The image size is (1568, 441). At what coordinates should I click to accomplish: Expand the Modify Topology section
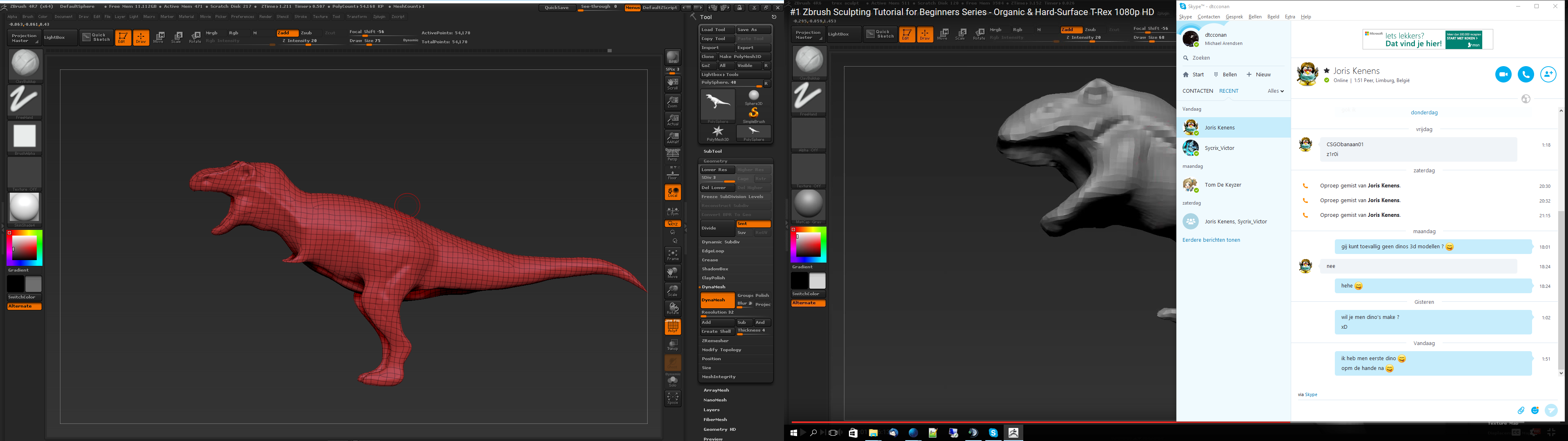721,350
